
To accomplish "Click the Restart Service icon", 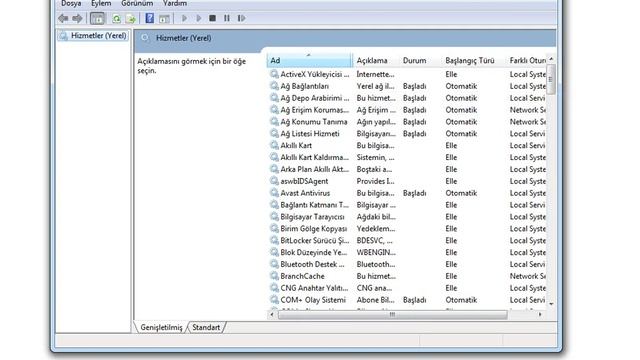I will (x=241, y=18).
